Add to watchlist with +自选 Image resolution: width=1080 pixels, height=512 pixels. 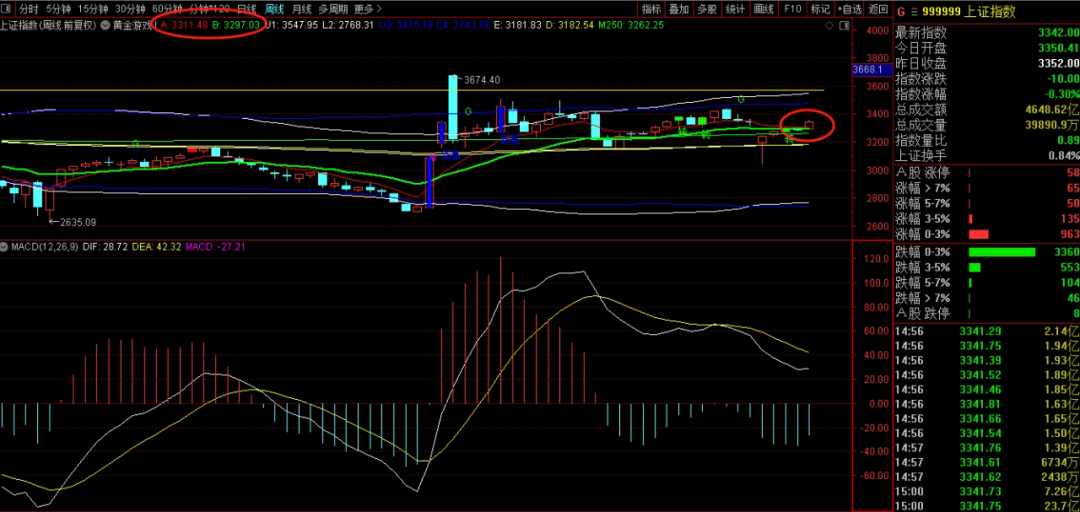click(849, 9)
